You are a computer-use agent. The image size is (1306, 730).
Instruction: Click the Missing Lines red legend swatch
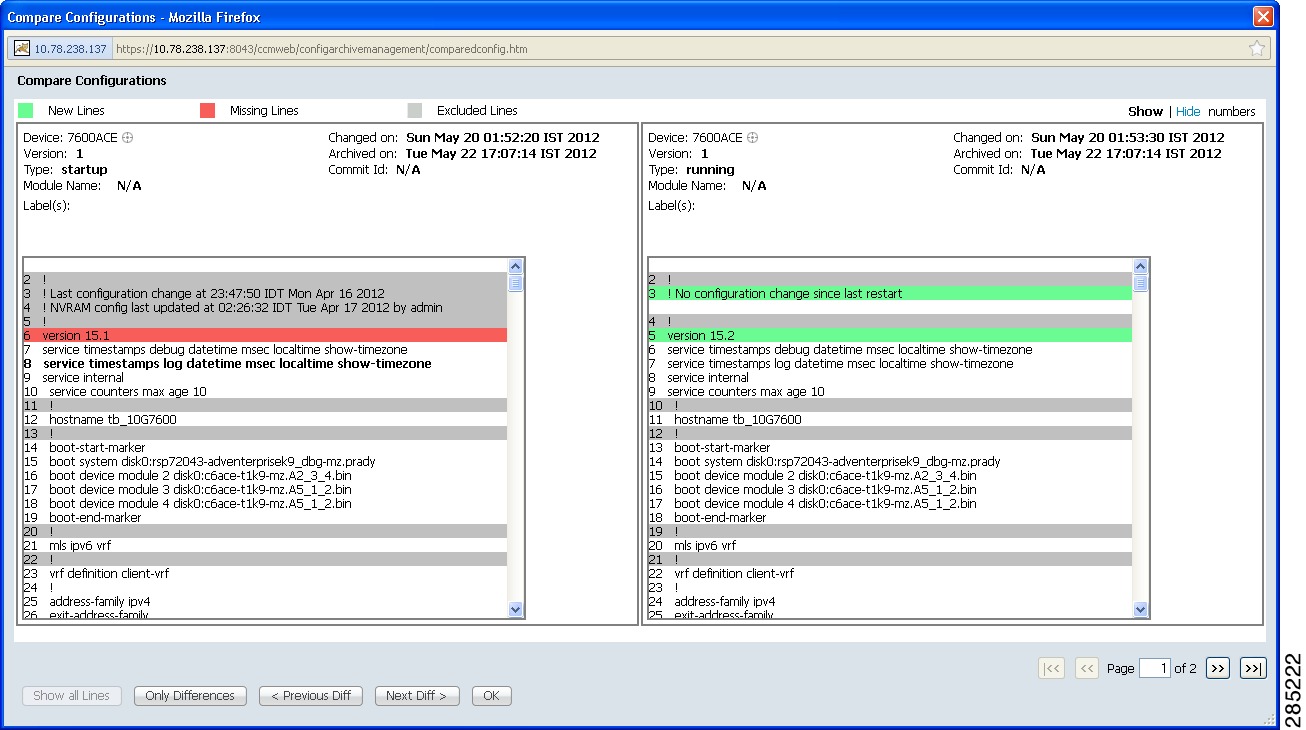pyautogui.click(x=207, y=111)
